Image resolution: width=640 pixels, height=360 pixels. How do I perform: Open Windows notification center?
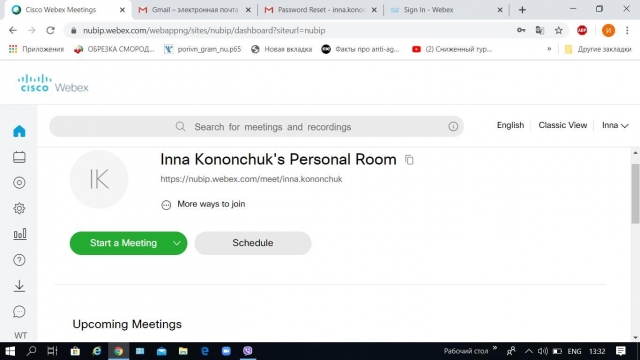tap(621, 351)
